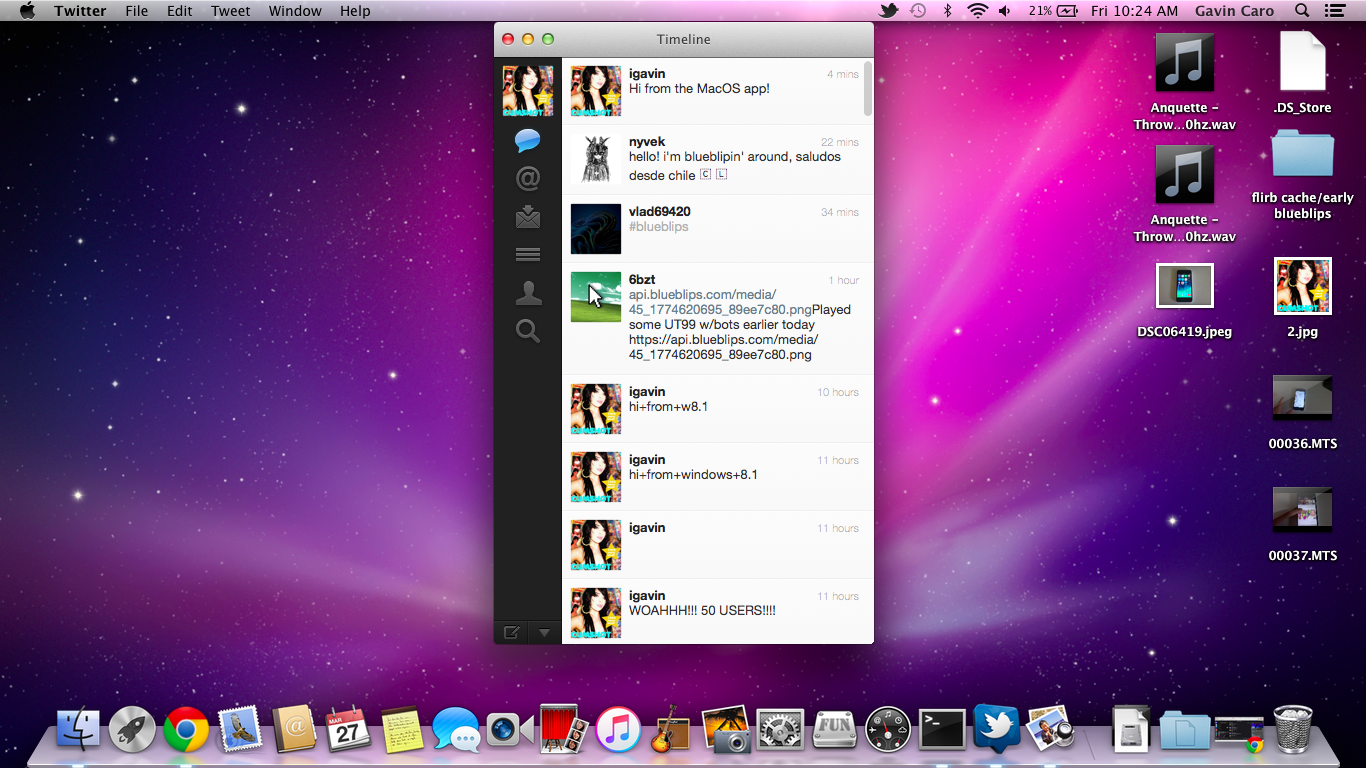Open the Search magnifier in sidebar
Viewport: 1366px width, 768px height.
tap(527, 331)
